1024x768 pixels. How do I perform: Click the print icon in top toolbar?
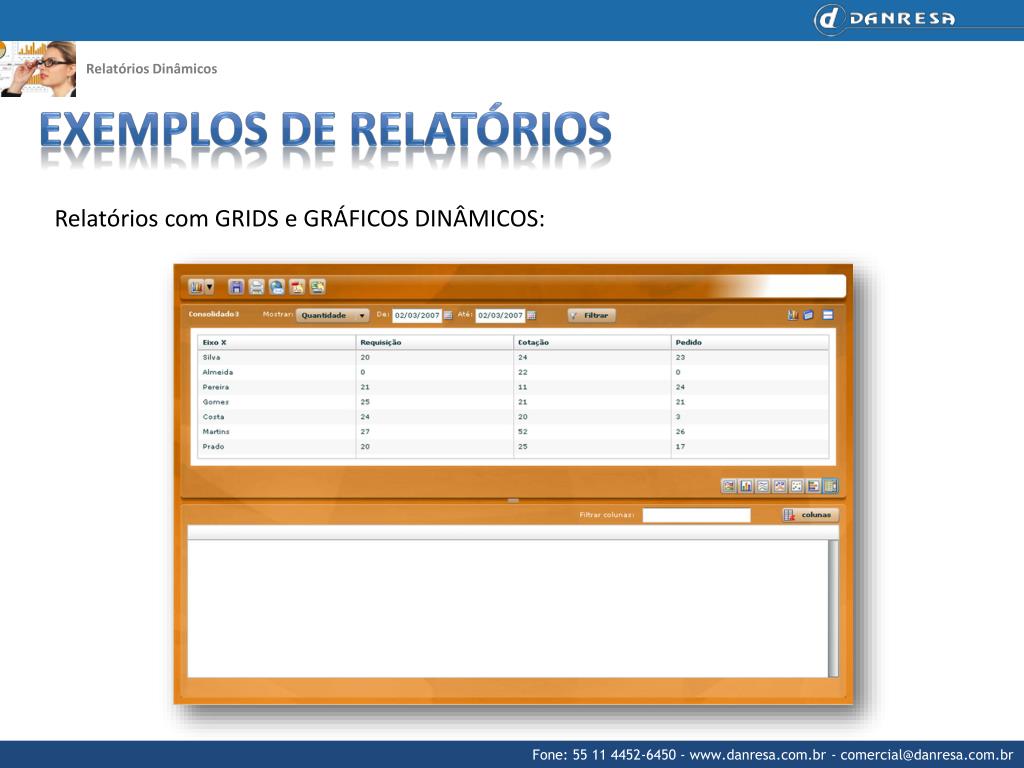tap(257, 287)
